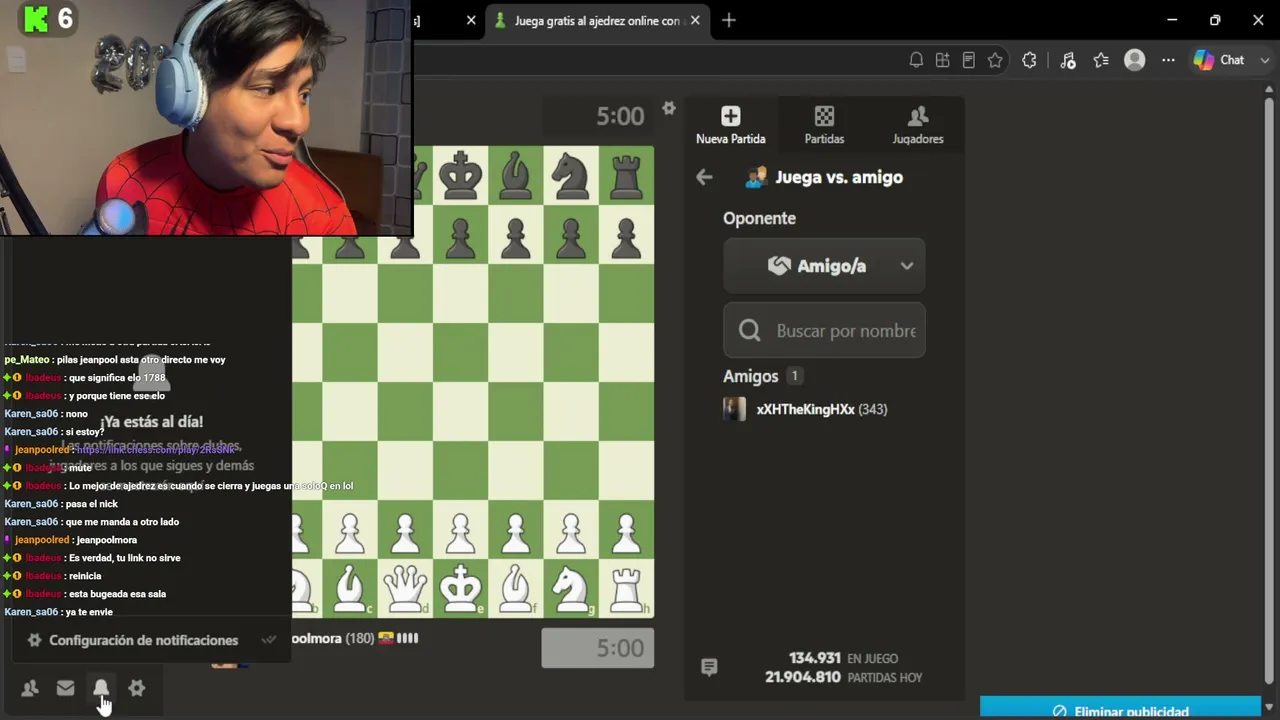The width and height of the screenshot is (1280, 720).
Task: Open the favorites list star icon
Action: 1101,60
